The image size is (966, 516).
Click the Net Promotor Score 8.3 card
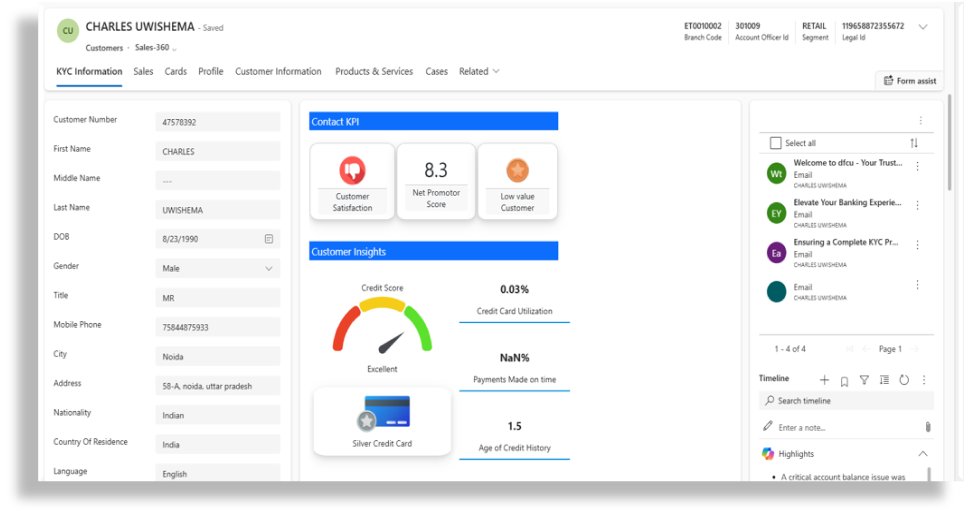[x=436, y=182]
